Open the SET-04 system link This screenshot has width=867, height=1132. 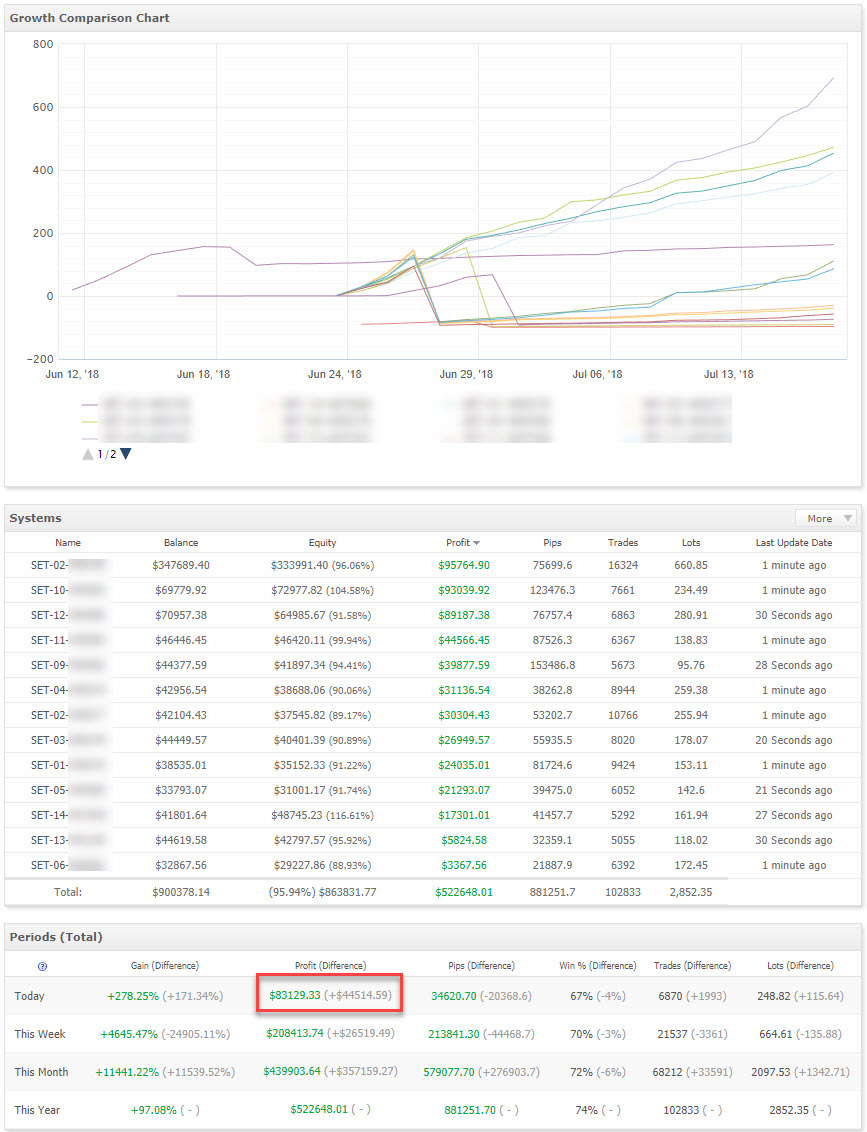[69, 690]
